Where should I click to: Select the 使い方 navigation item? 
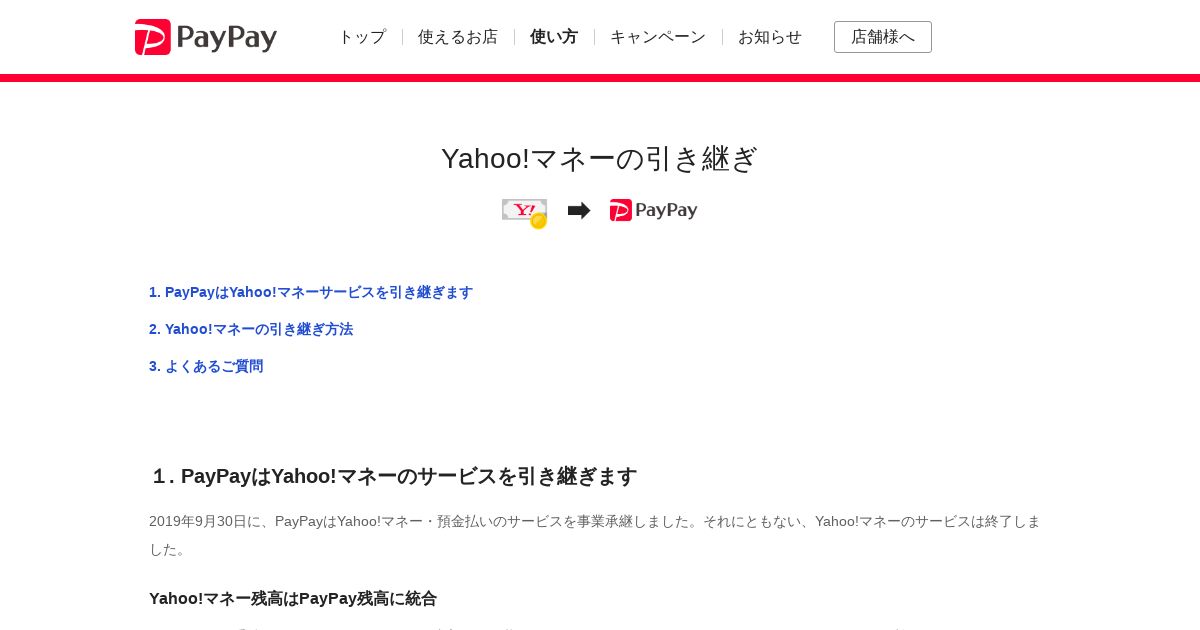554,37
